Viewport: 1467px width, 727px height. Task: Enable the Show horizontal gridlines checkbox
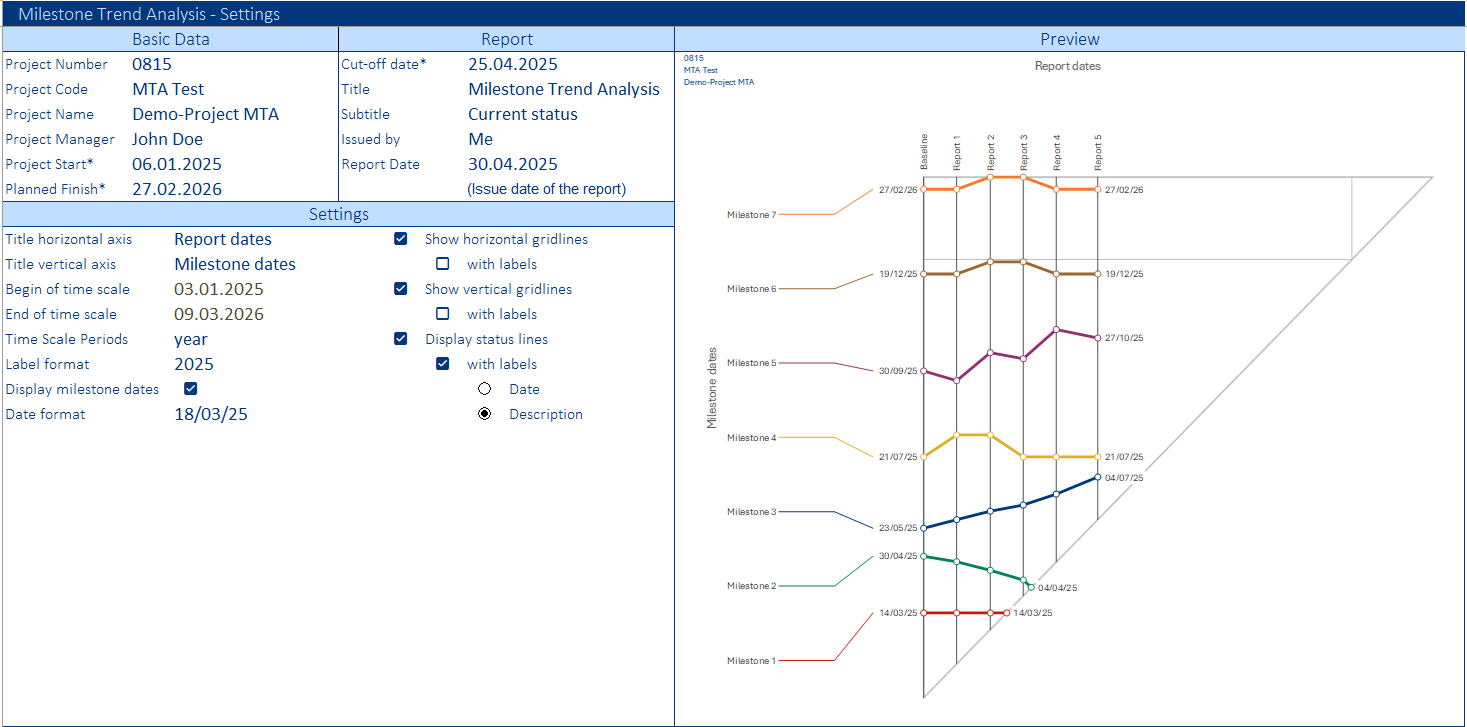coord(401,240)
